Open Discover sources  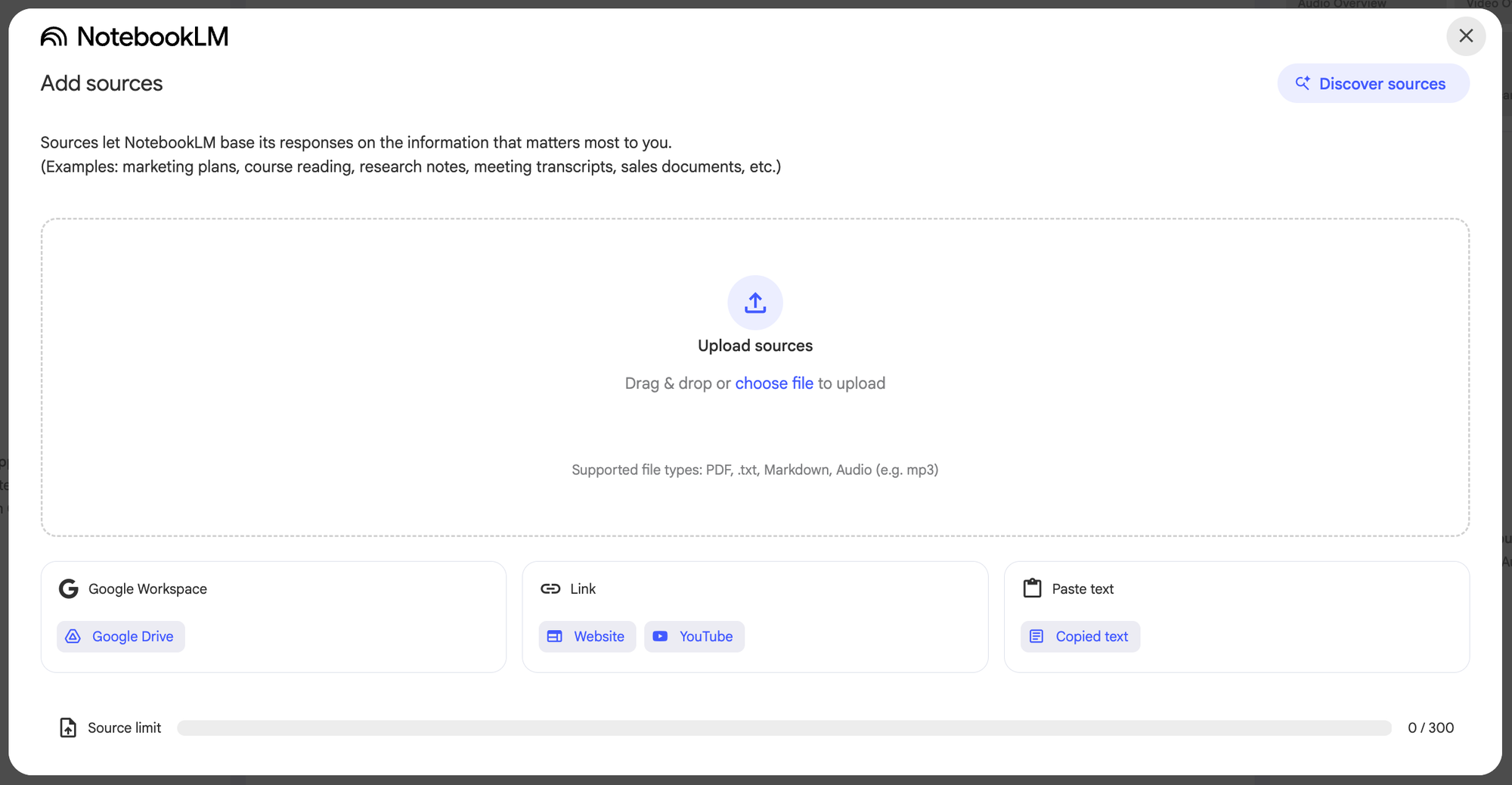point(1373,83)
